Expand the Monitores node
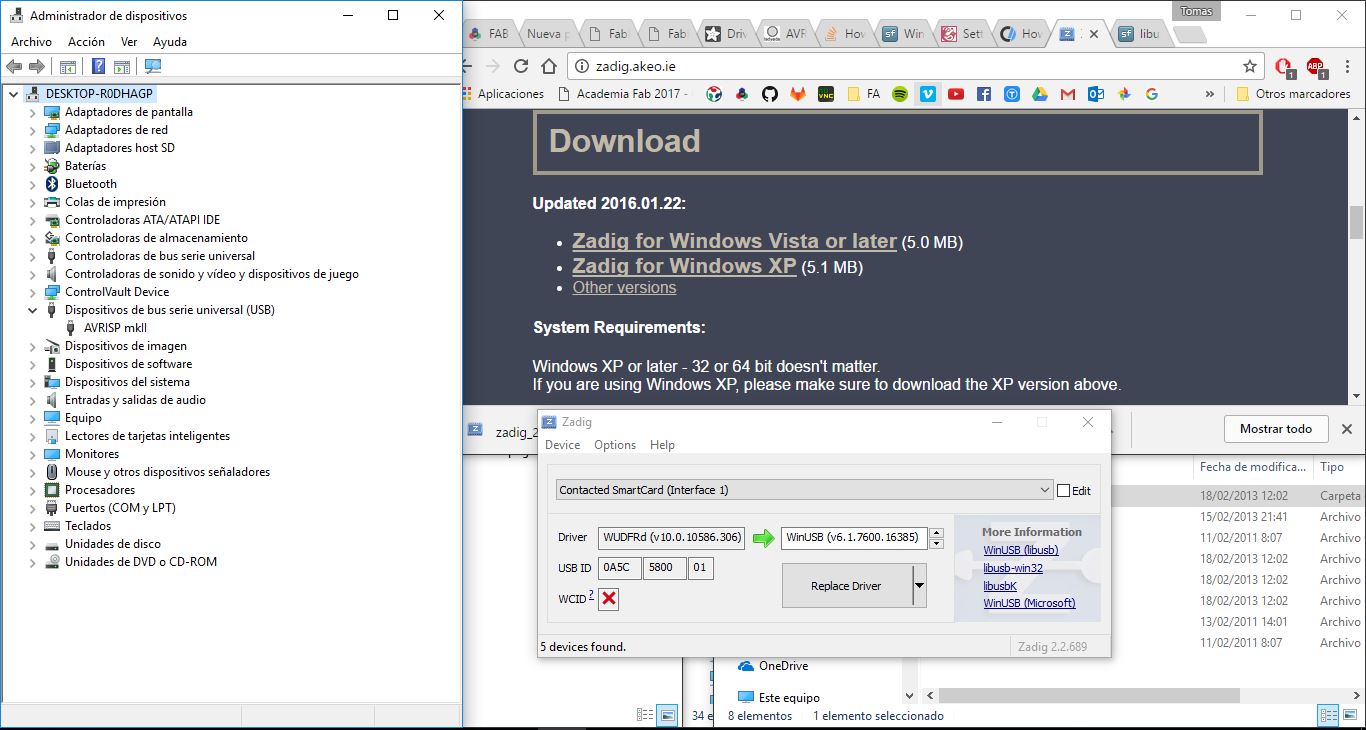Screen dimensions: 1366x730 tap(32, 454)
